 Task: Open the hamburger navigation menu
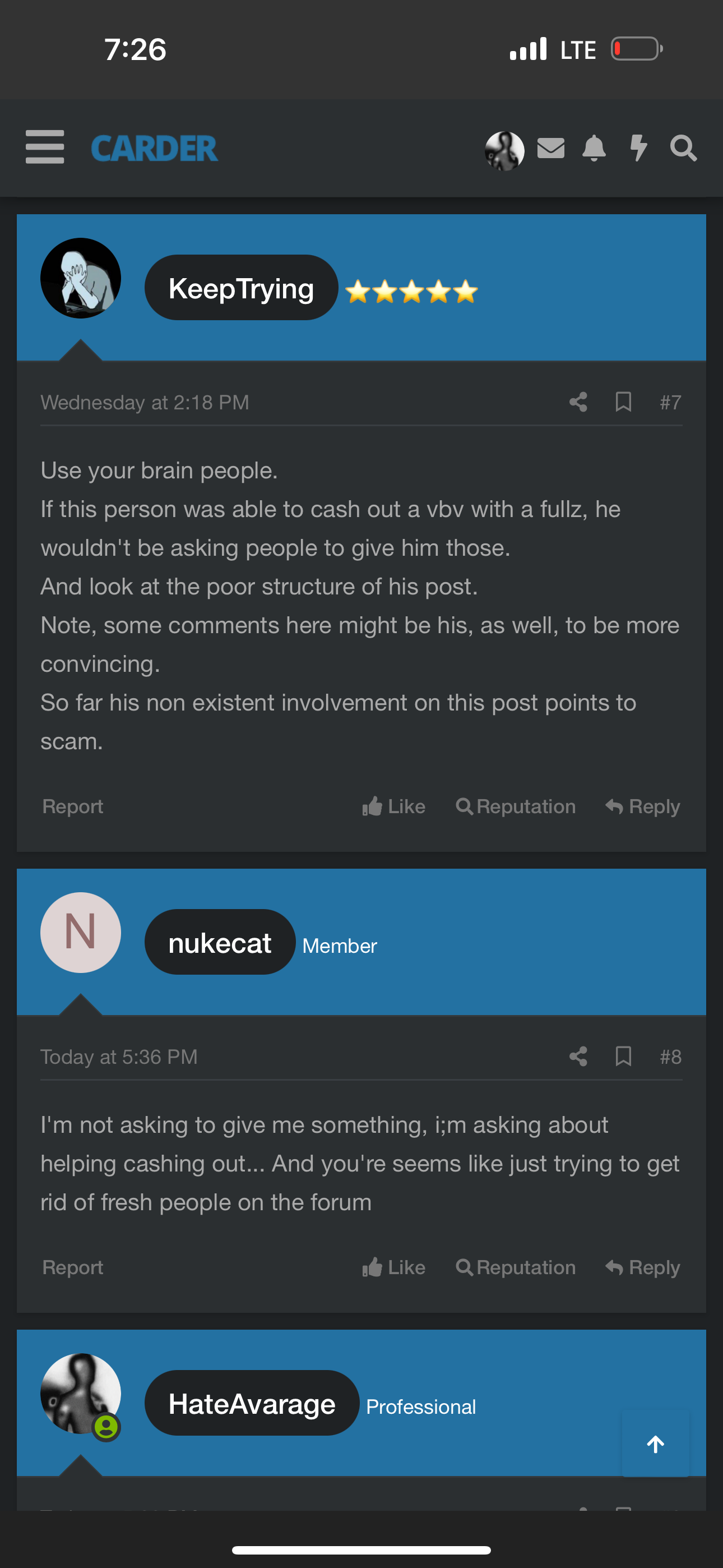(x=44, y=147)
